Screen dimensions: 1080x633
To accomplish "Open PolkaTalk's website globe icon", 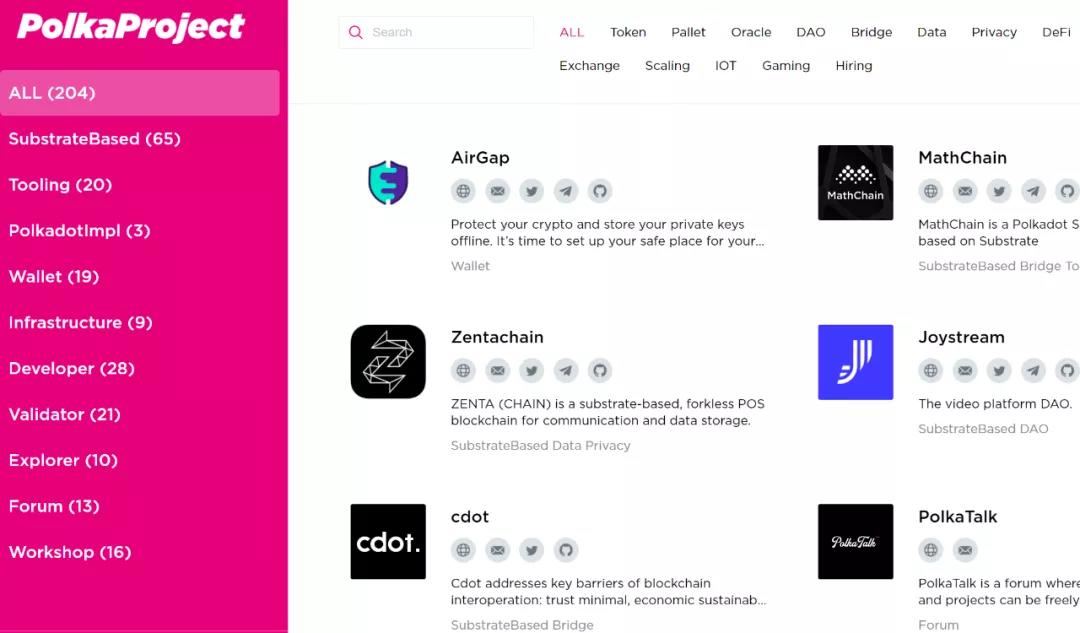I will 931,550.
